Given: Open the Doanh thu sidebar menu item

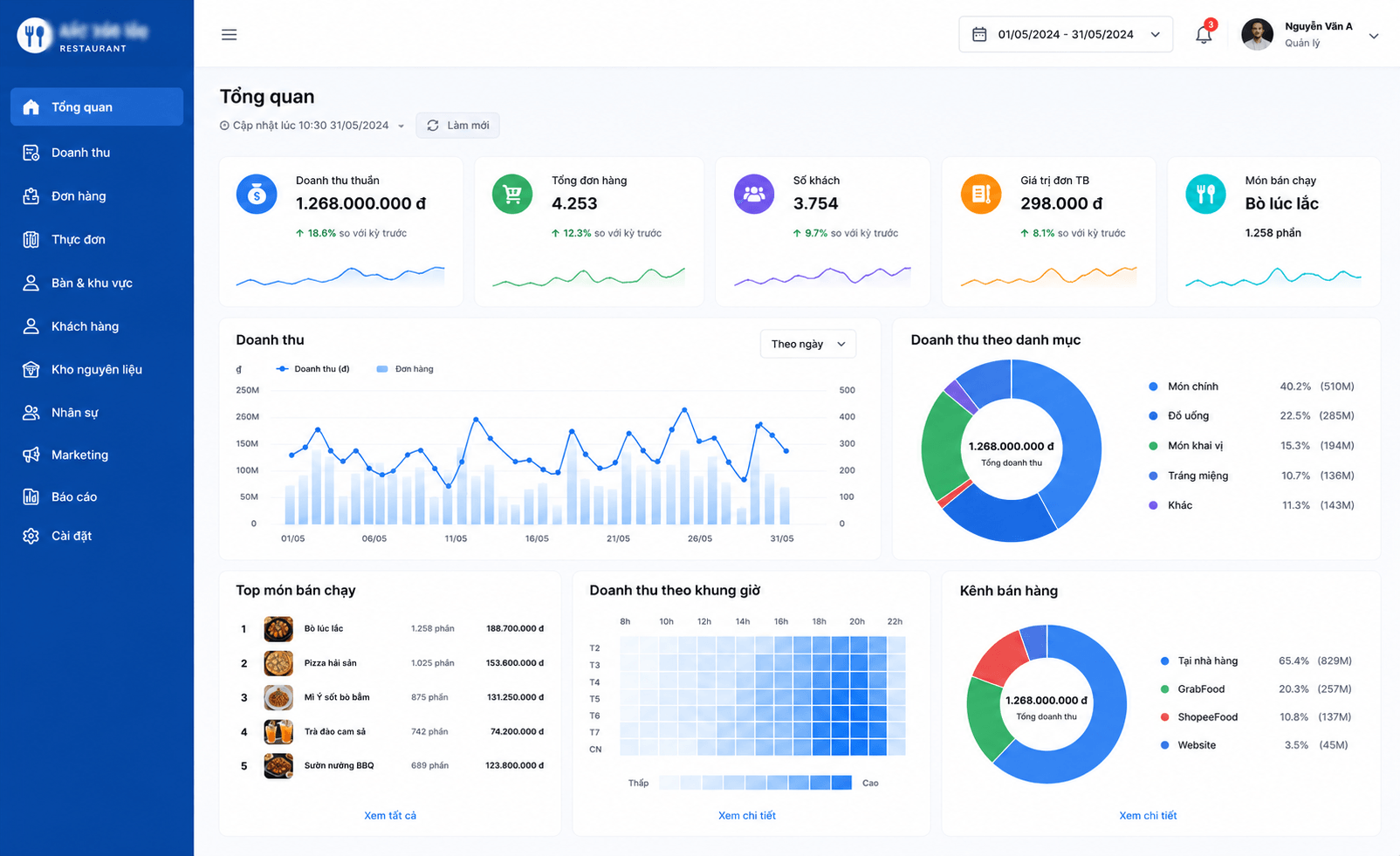Looking at the screenshot, I should [x=97, y=153].
